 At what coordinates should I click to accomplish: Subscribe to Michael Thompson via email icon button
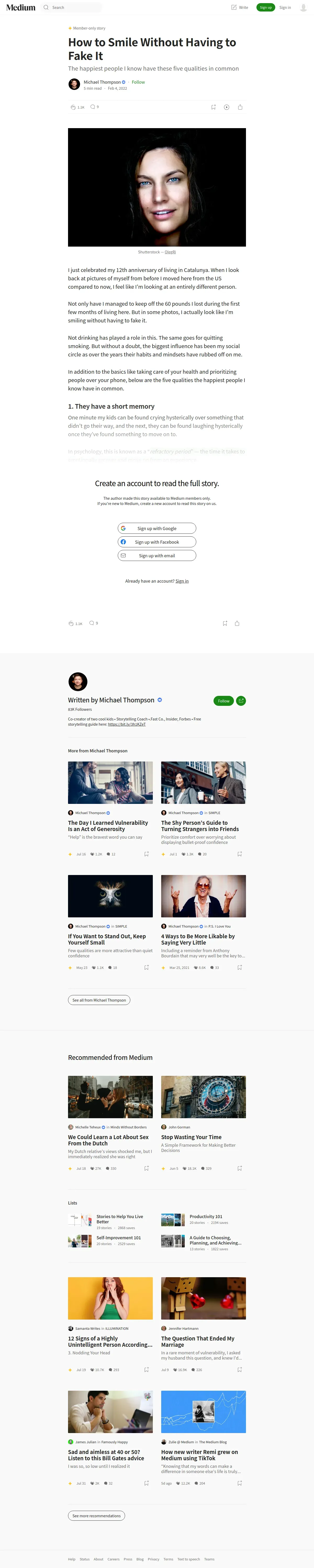241,701
